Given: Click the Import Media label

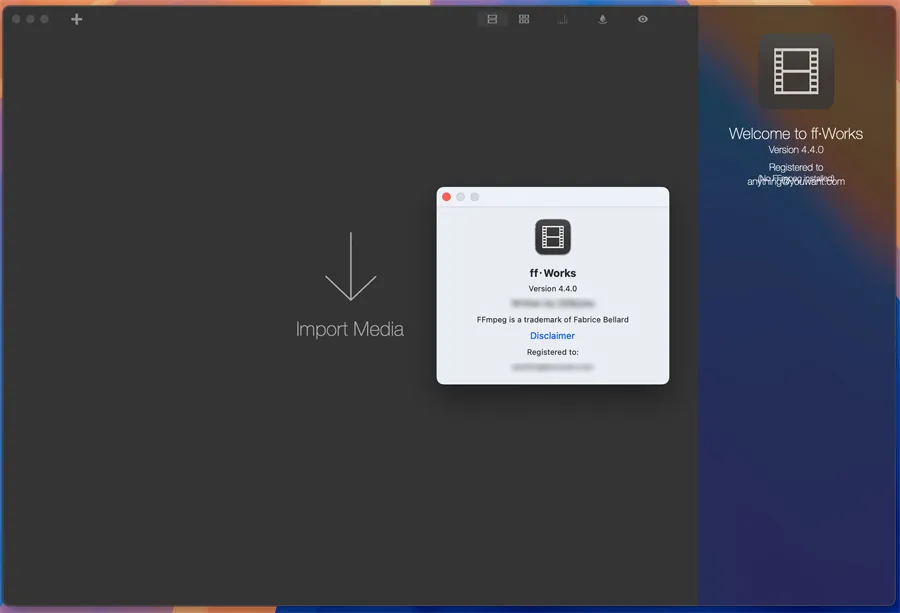Looking at the screenshot, I should click(350, 329).
